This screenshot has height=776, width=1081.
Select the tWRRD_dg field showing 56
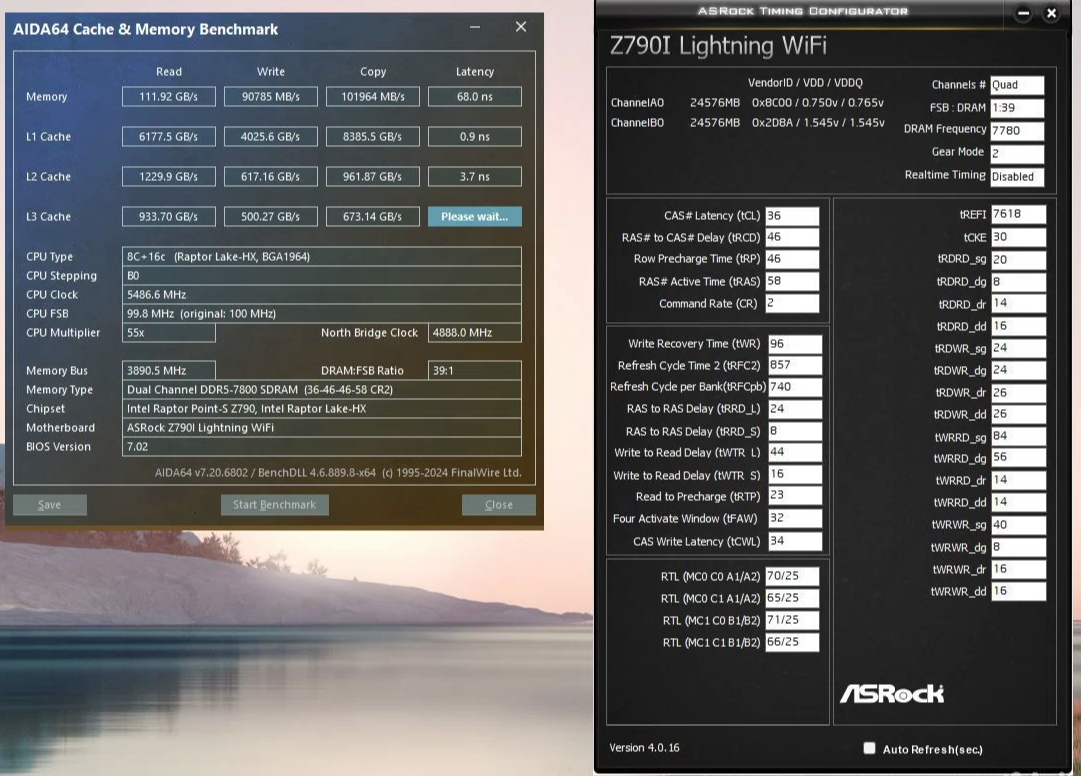coord(1018,458)
